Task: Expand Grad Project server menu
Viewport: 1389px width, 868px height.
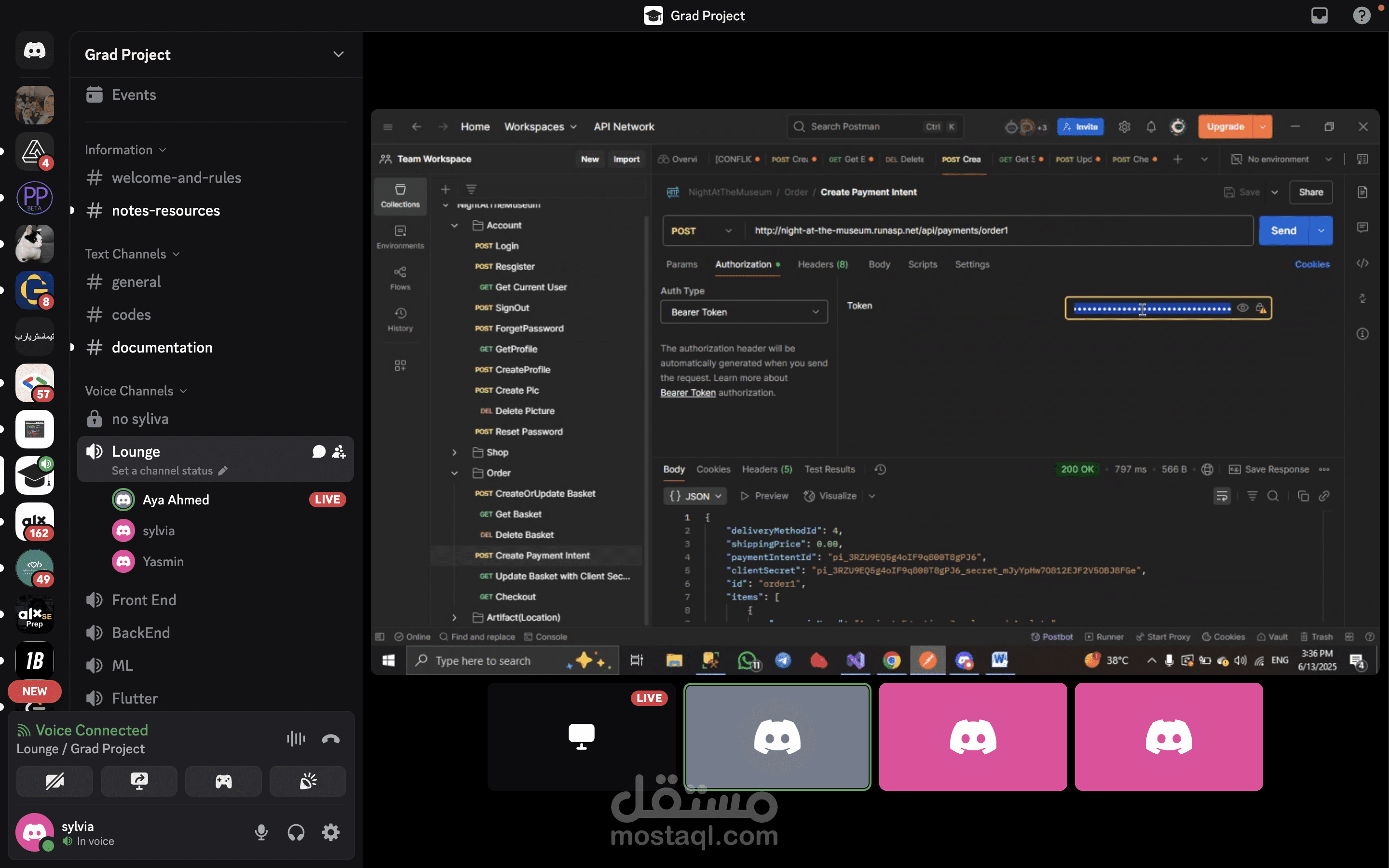Action: click(339, 54)
